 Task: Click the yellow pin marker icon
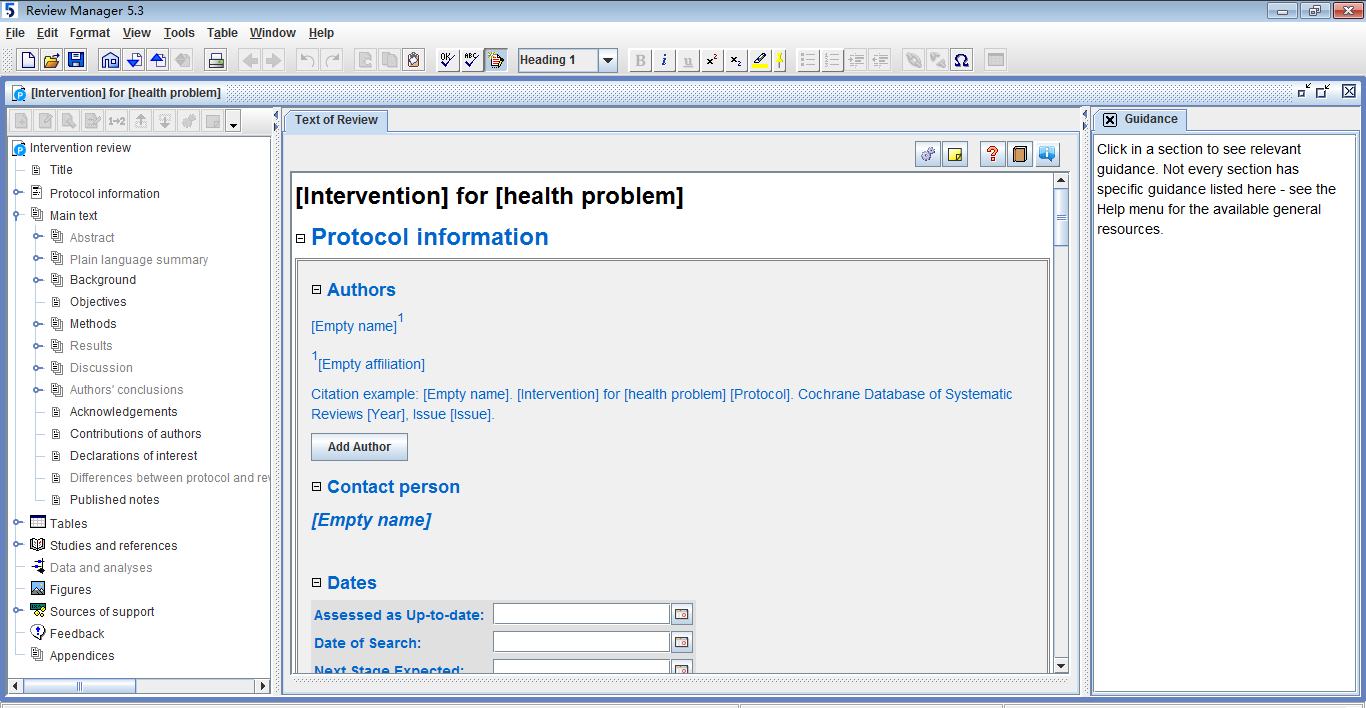point(779,60)
